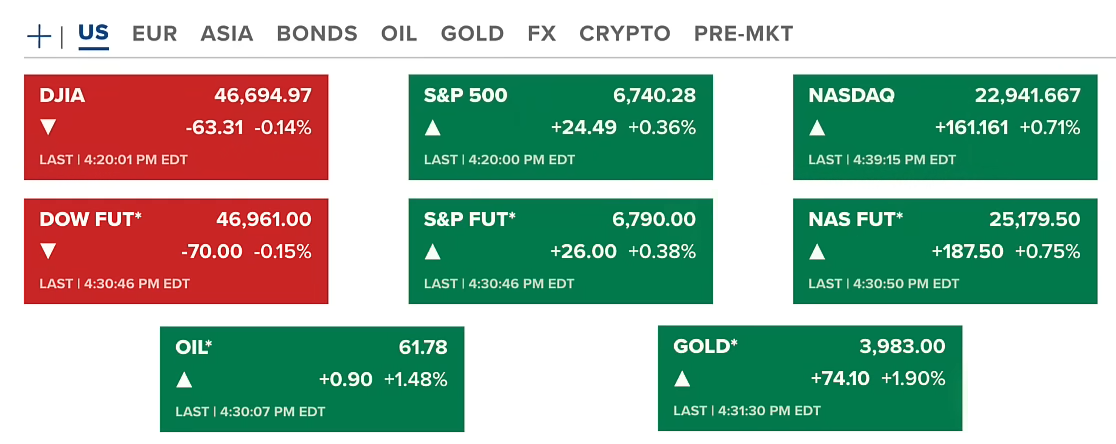Click the plus icon to add markets
1116x444 pixels.
[38, 35]
